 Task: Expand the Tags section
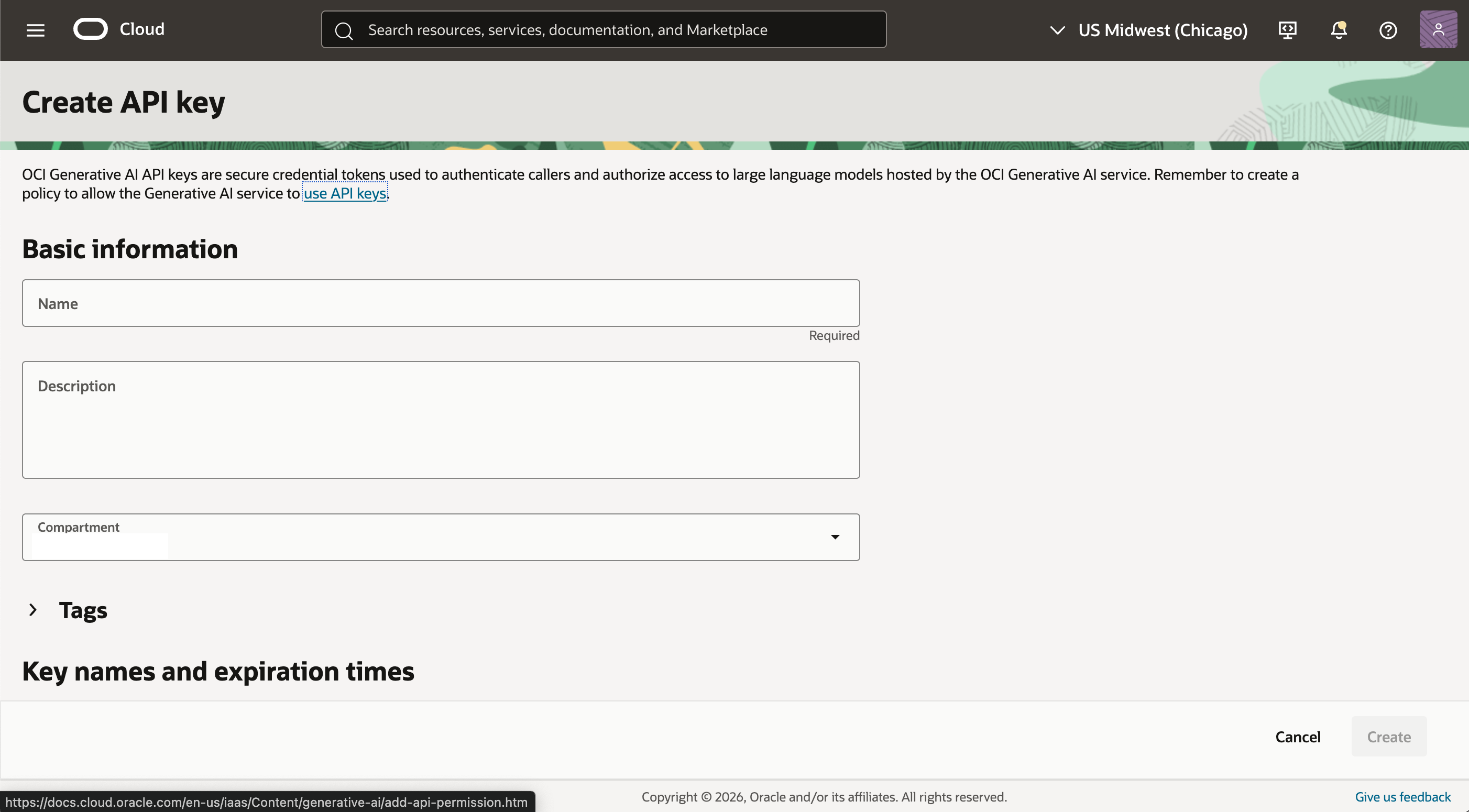(x=32, y=610)
